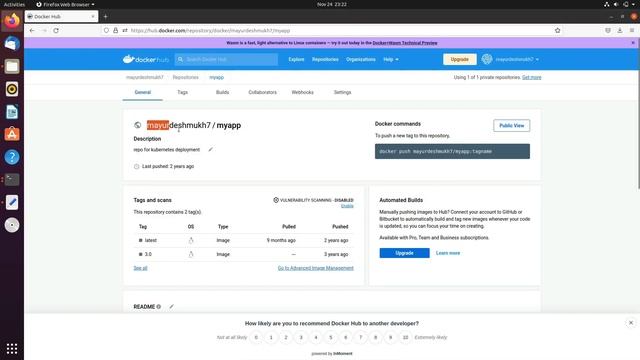The height and width of the screenshot is (360, 640).
Task: Open the Files manager dock icon
Action: coord(12,66)
